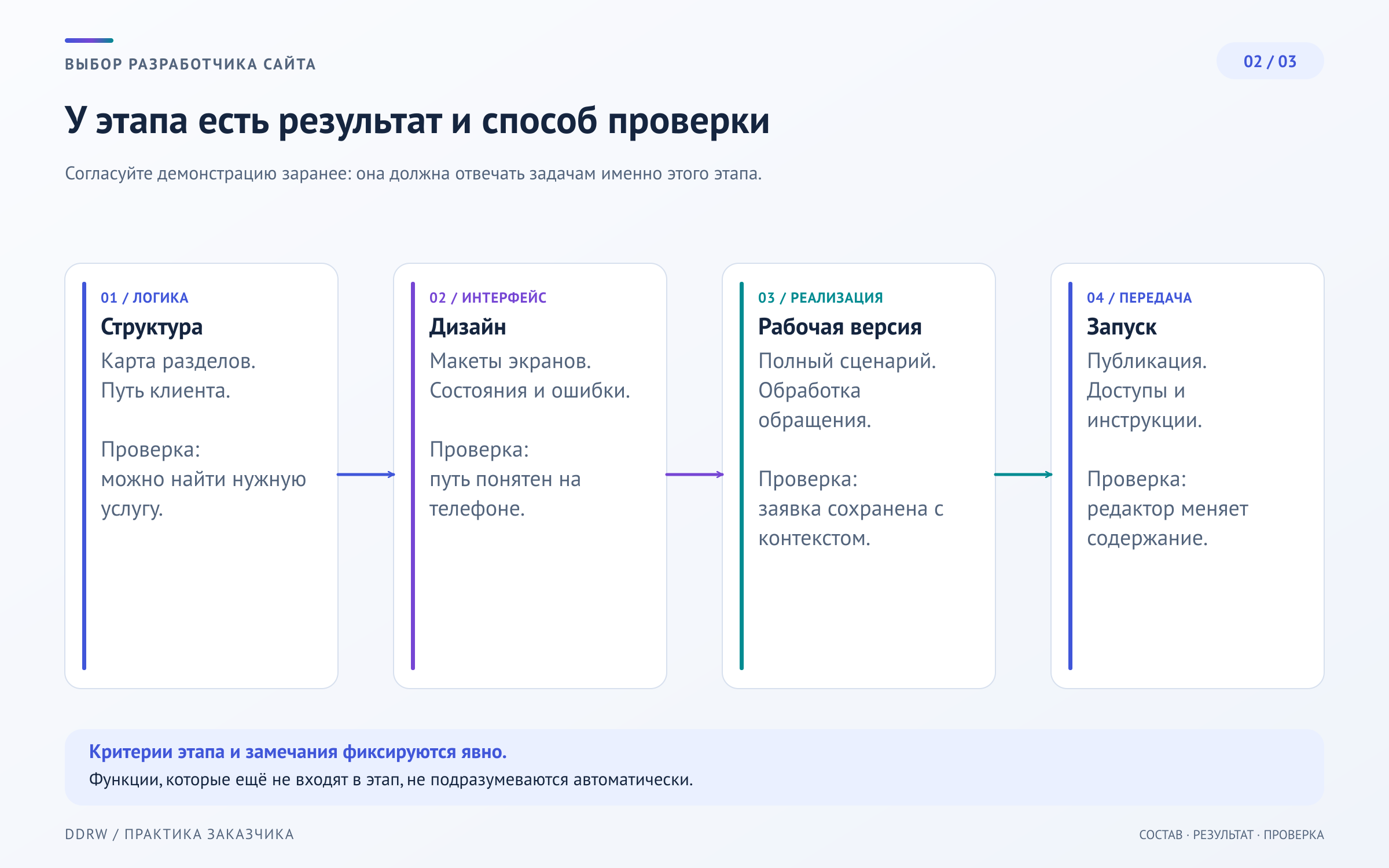Click the text Состояния и ошибки.
Viewport: 1389px width, 868px height.
click(x=530, y=391)
